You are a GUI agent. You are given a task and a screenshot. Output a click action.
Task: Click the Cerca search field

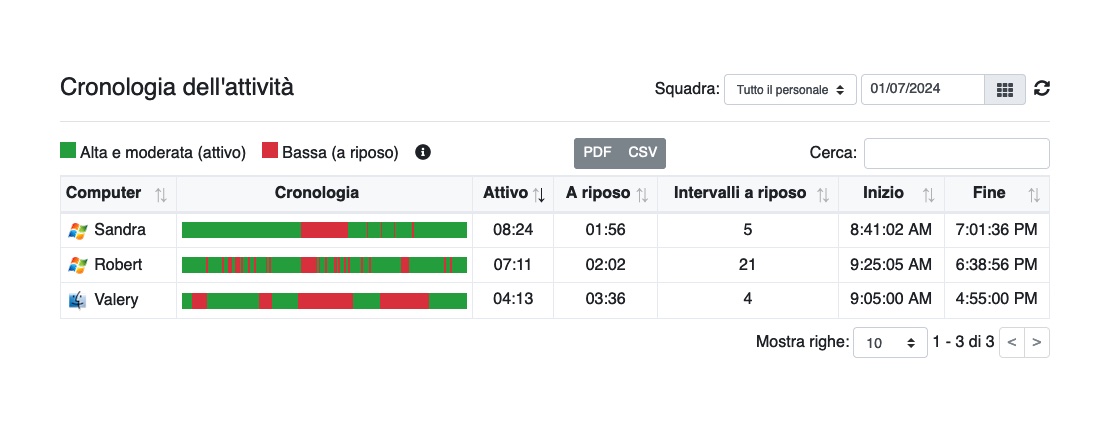(956, 154)
